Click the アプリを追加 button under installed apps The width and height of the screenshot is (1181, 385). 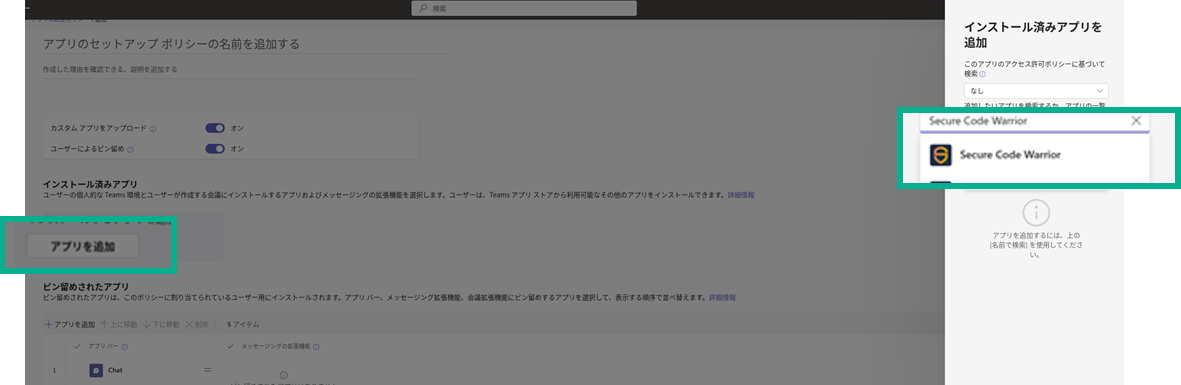point(83,246)
